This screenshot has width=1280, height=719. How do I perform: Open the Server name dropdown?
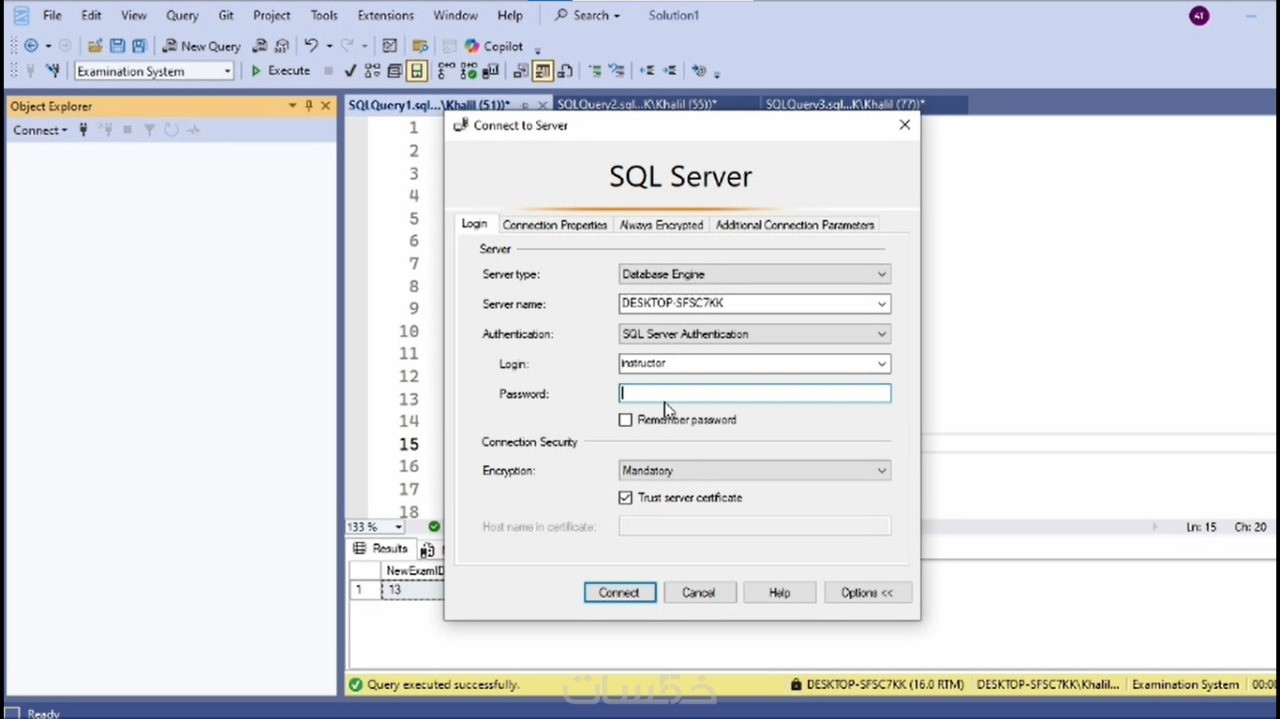pos(881,303)
